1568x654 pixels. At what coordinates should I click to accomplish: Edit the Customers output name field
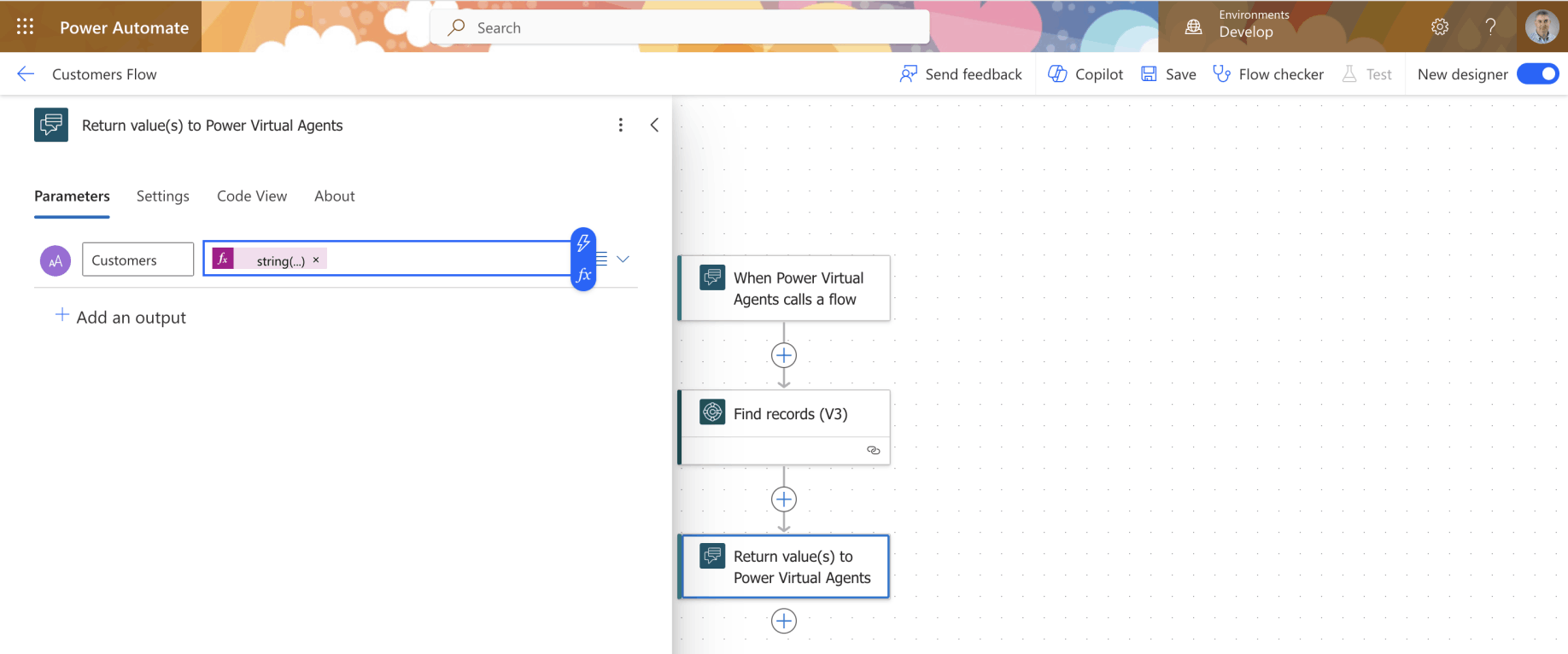(137, 260)
